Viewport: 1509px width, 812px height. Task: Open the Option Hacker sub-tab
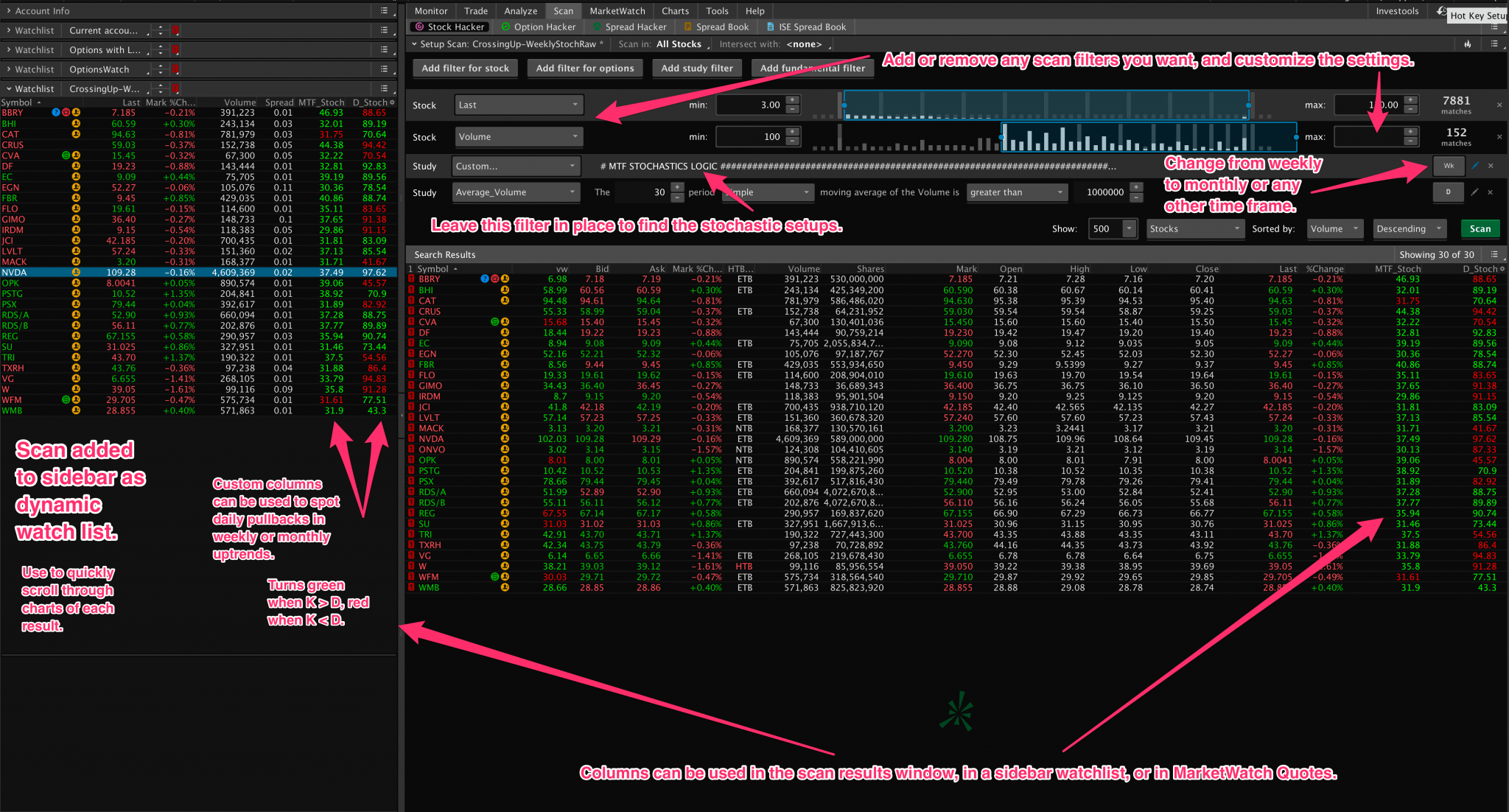pyautogui.click(x=539, y=27)
